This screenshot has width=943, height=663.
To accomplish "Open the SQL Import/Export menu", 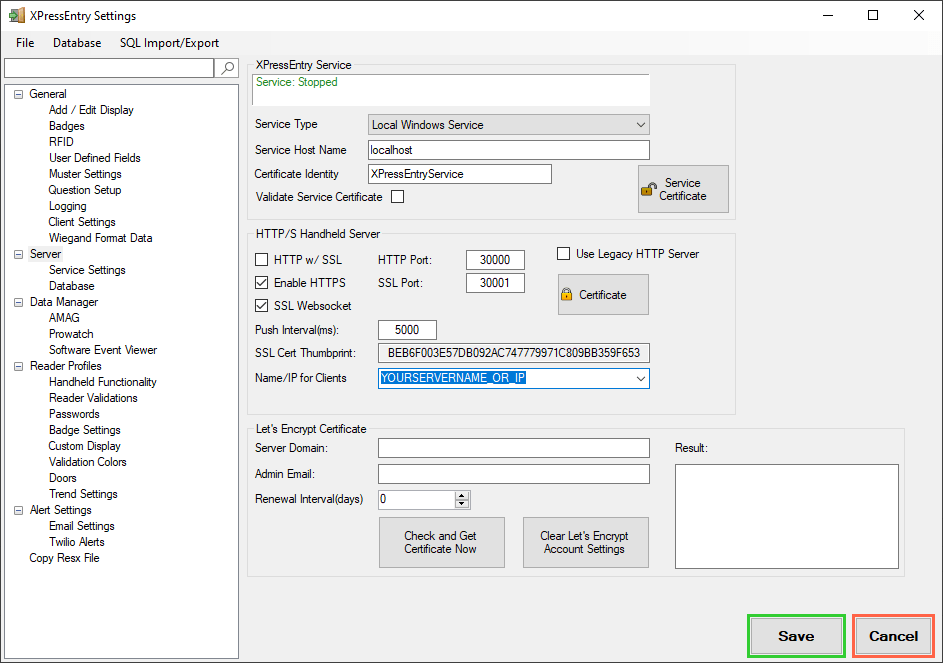I will tap(169, 43).
